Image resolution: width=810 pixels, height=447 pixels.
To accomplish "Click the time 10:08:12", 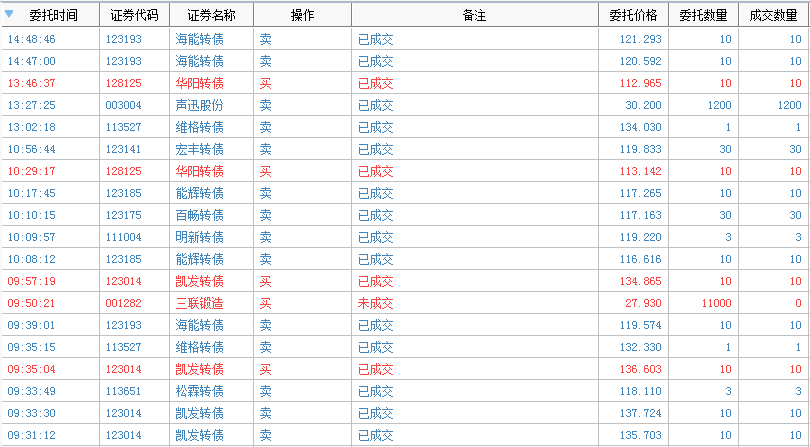I will 32,259.
